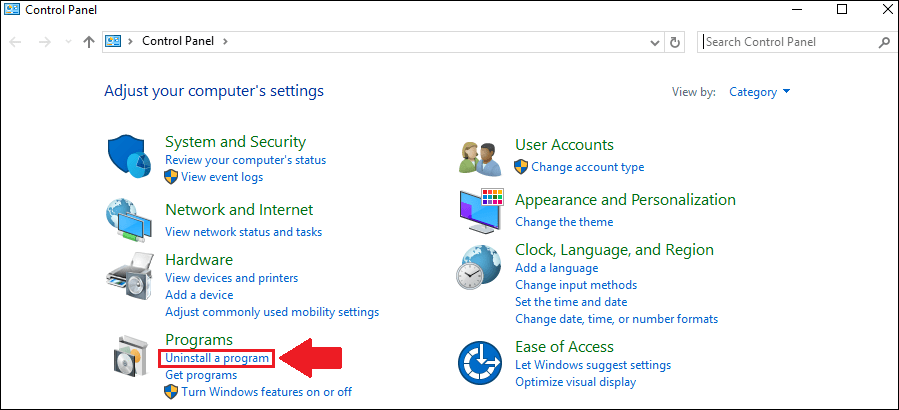The height and width of the screenshot is (410, 899).
Task: Expand the View by Category dropdown
Action: pyautogui.click(x=760, y=92)
